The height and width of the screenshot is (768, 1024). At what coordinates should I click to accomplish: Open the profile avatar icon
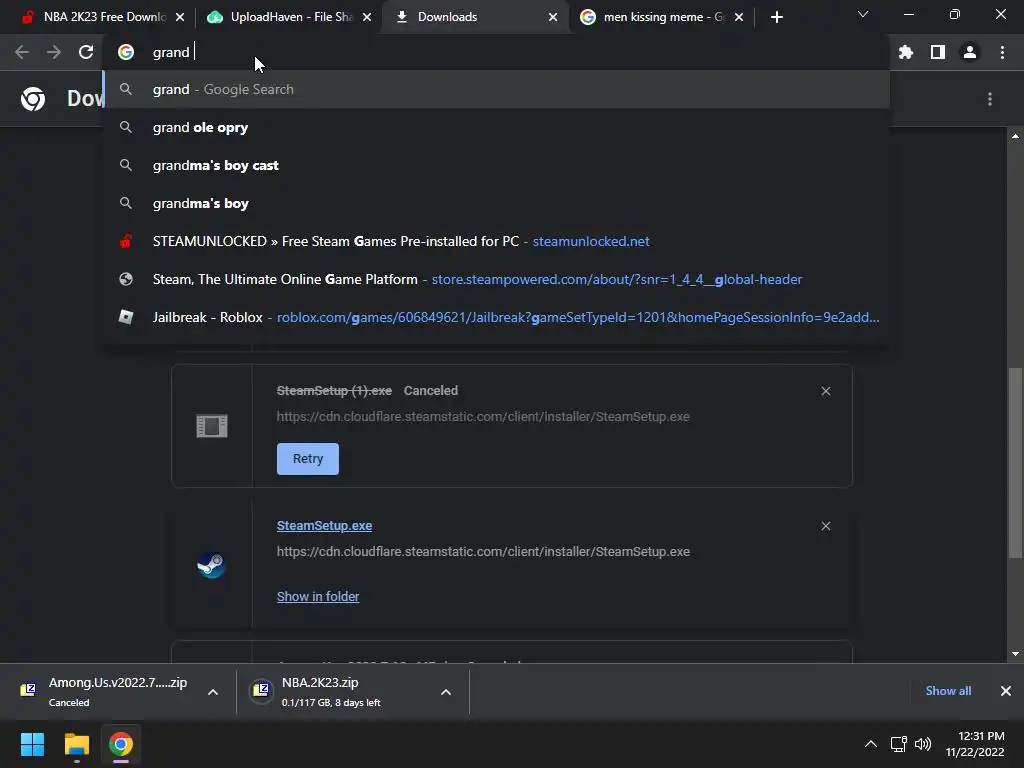click(970, 52)
